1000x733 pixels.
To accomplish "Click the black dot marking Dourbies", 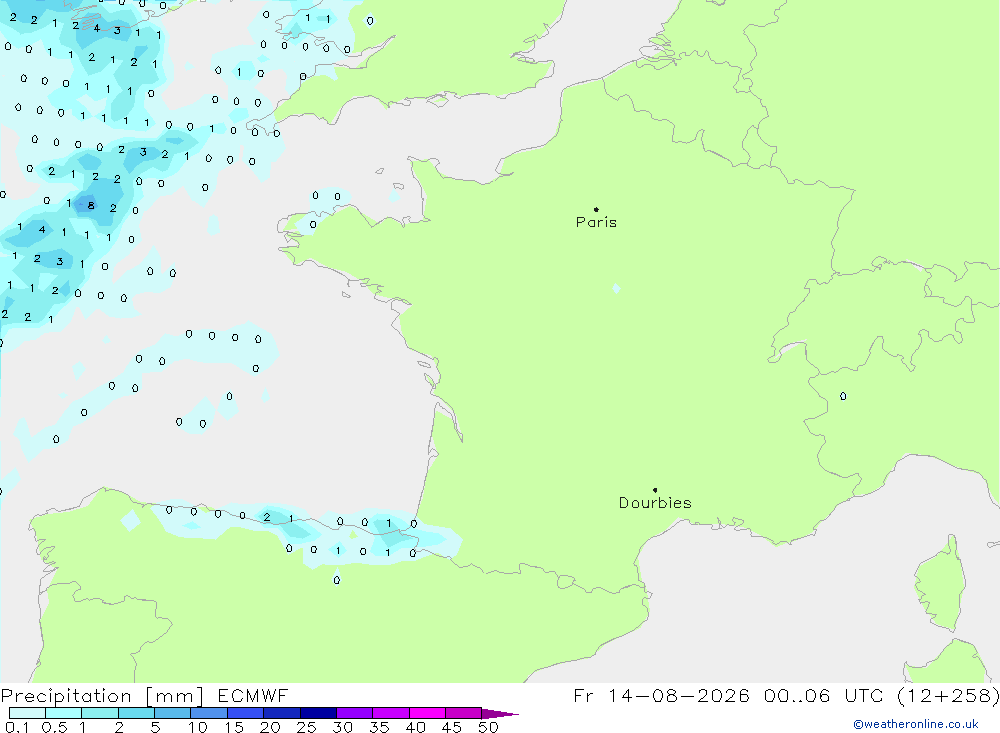I will (655, 490).
